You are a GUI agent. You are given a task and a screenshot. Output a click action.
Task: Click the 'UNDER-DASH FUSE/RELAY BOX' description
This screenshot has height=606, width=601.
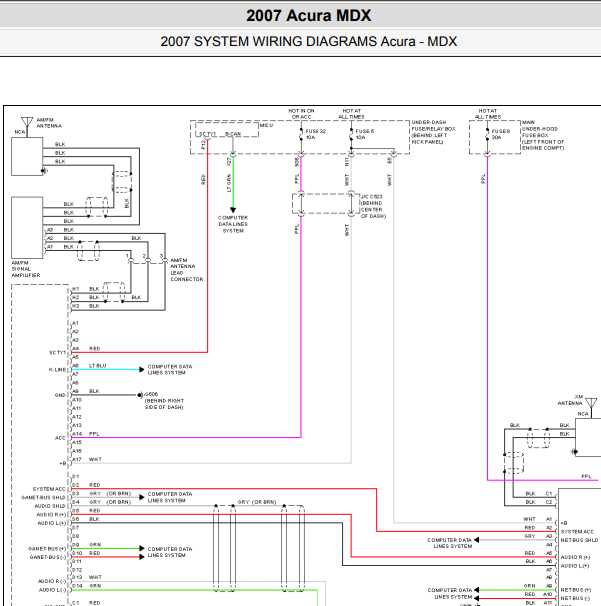pos(433,132)
